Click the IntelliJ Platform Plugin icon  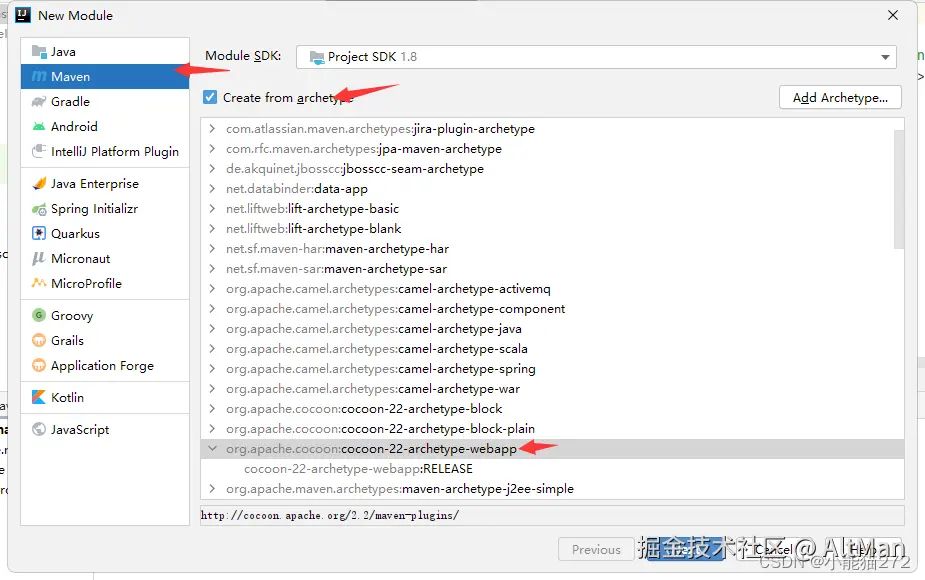(x=39, y=151)
